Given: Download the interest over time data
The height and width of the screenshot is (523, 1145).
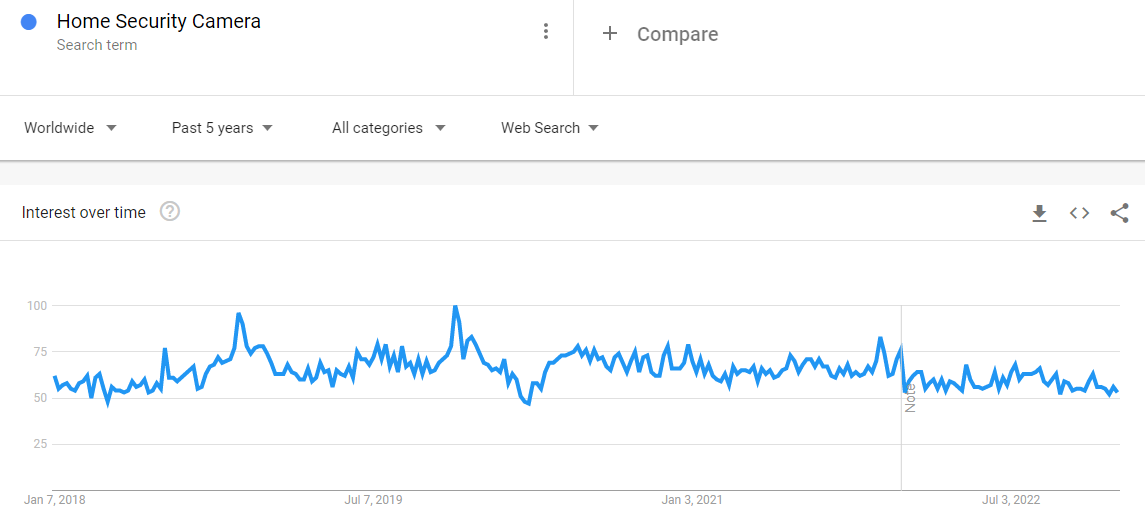Looking at the screenshot, I should [1039, 213].
